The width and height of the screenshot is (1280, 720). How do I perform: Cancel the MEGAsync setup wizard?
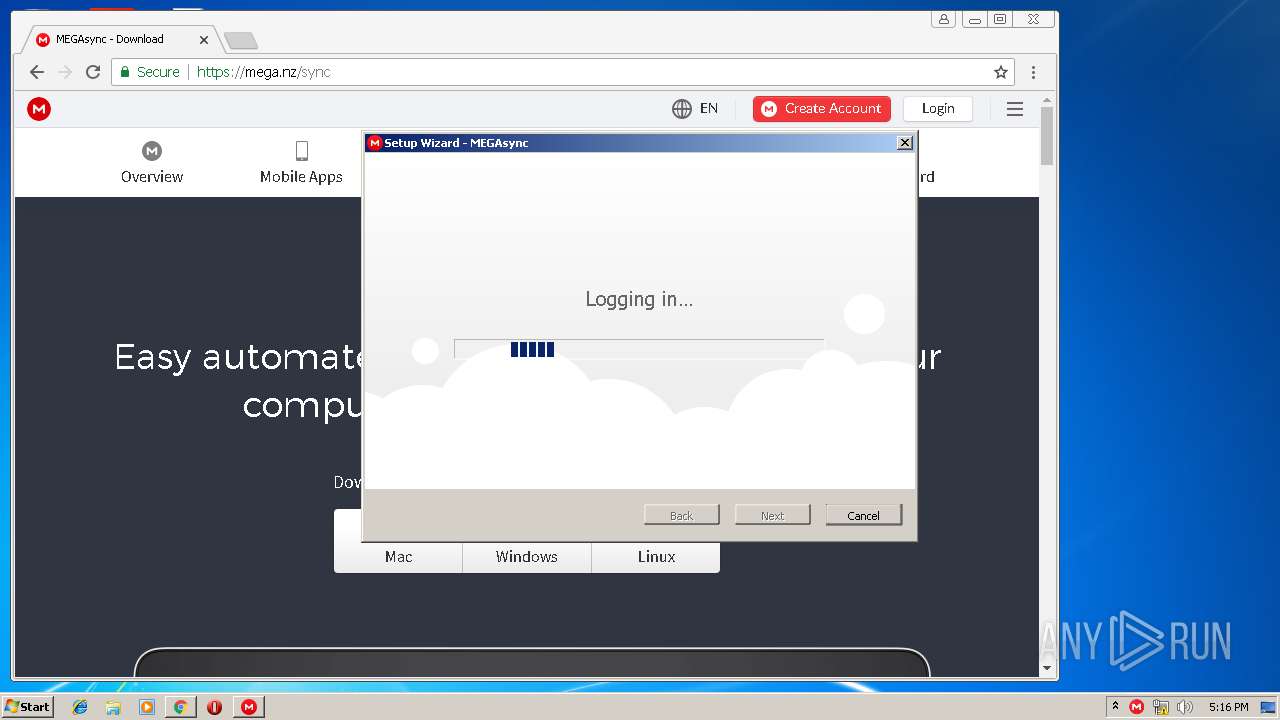point(864,515)
